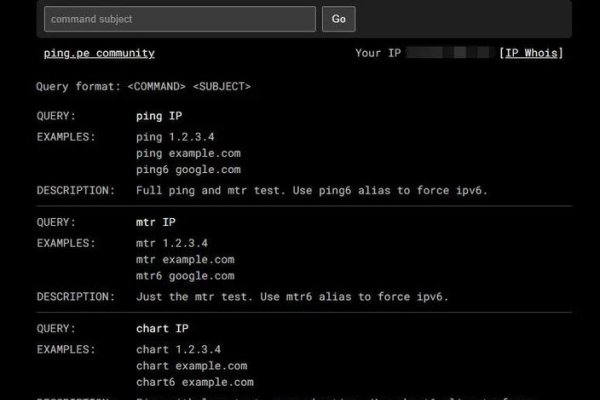This screenshot has height=400, width=600.
Task: Click the full ping and mtr test description
Action: click(311, 190)
